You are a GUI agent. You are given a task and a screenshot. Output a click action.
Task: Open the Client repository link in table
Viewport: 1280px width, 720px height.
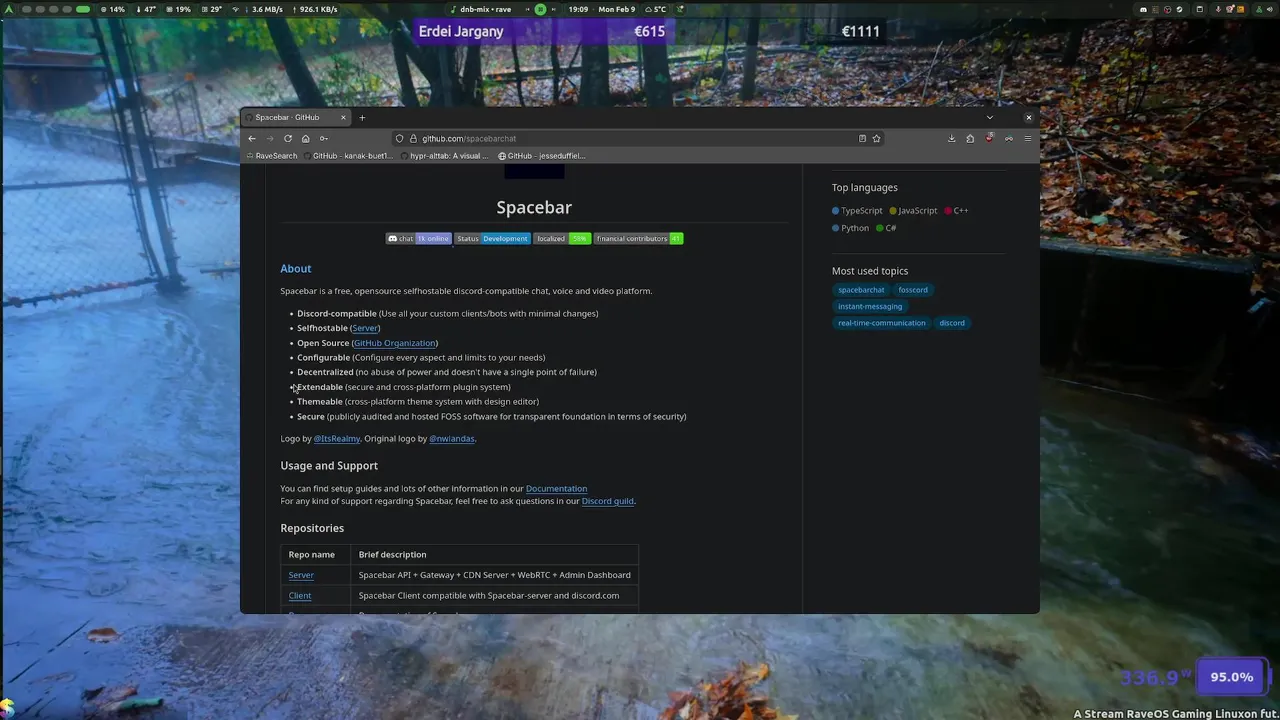click(300, 596)
